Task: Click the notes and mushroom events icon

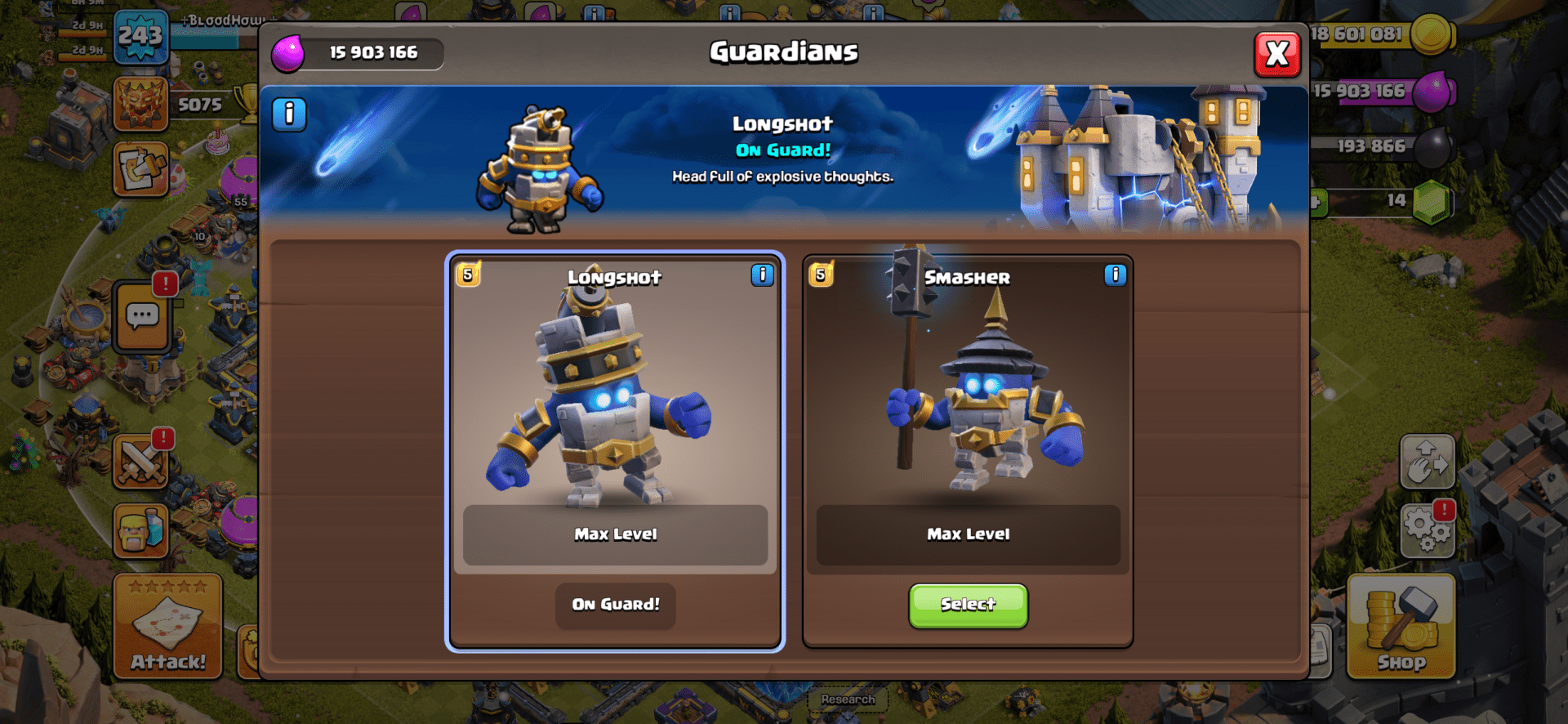Action: [x=141, y=169]
